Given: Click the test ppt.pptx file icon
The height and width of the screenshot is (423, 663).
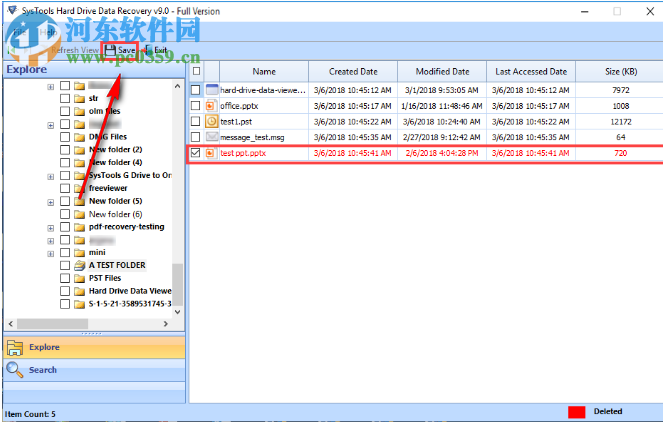Looking at the screenshot, I should (211, 153).
